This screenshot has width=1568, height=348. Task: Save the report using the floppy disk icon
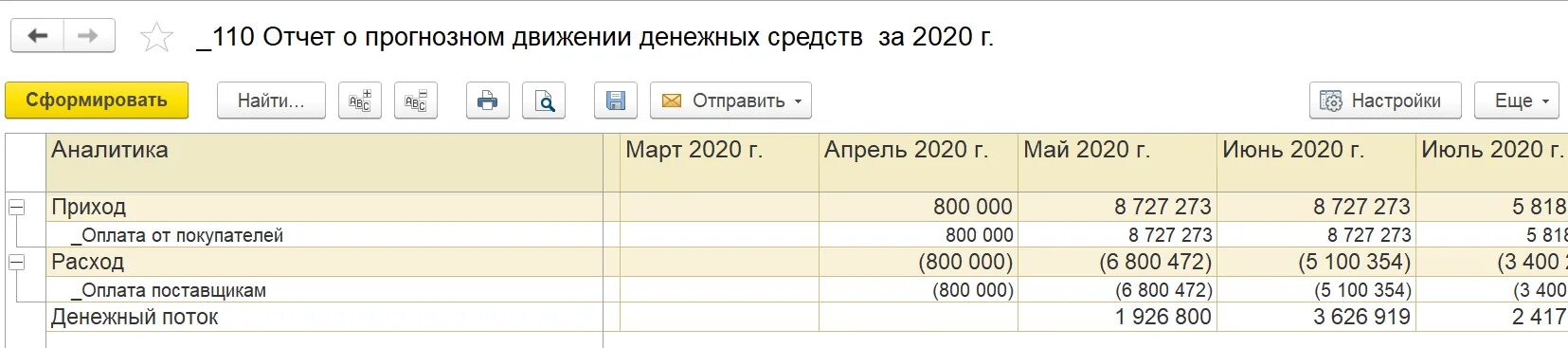pyautogui.click(x=616, y=101)
